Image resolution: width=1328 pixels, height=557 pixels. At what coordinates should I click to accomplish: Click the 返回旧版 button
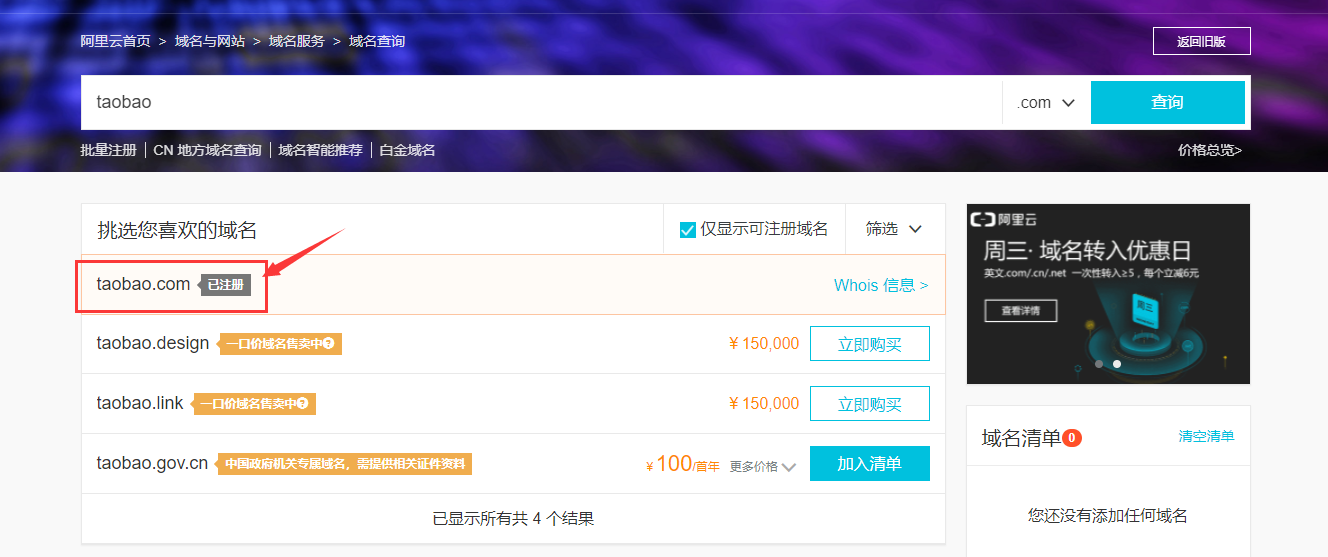1201,41
